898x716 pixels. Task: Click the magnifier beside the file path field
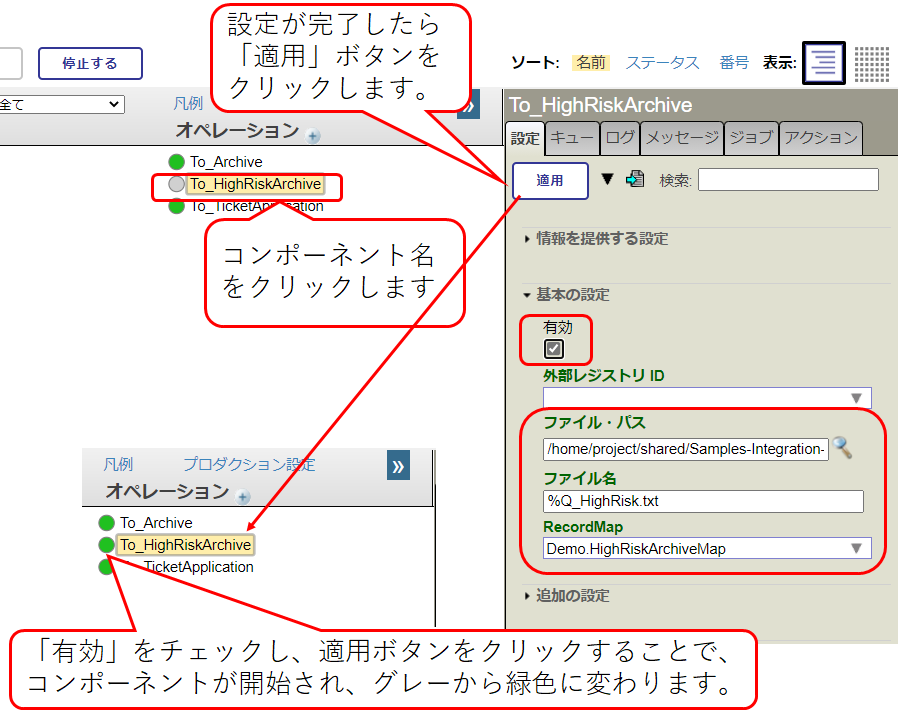[x=843, y=448]
